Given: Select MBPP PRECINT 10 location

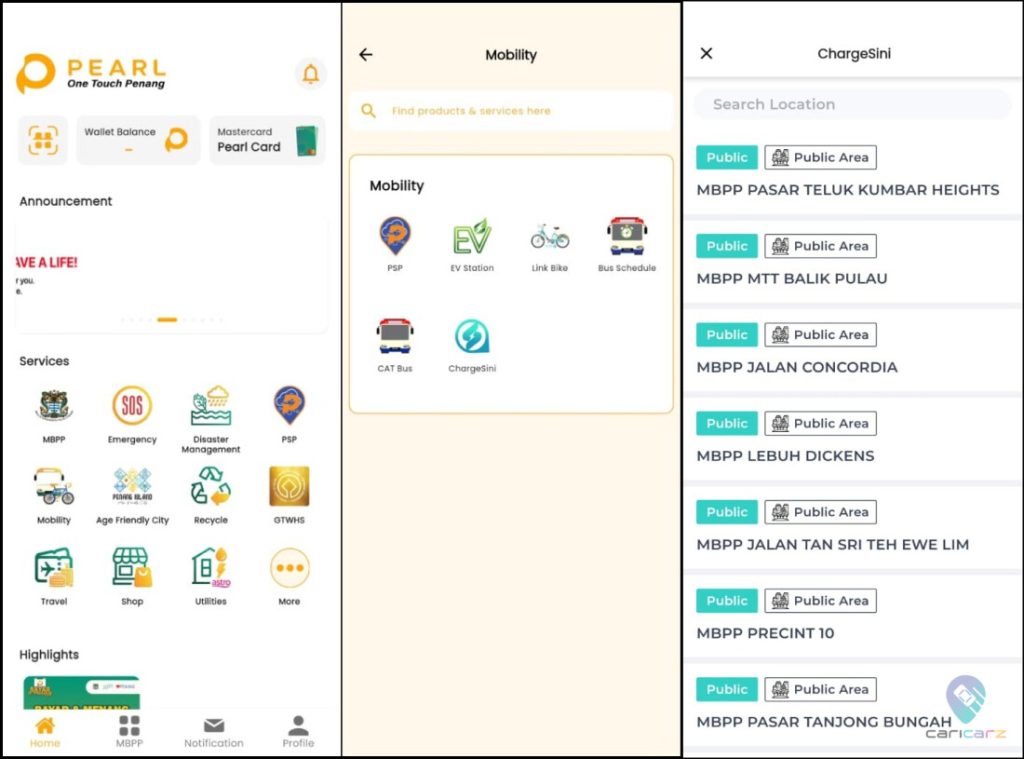Looking at the screenshot, I should click(x=853, y=617).
